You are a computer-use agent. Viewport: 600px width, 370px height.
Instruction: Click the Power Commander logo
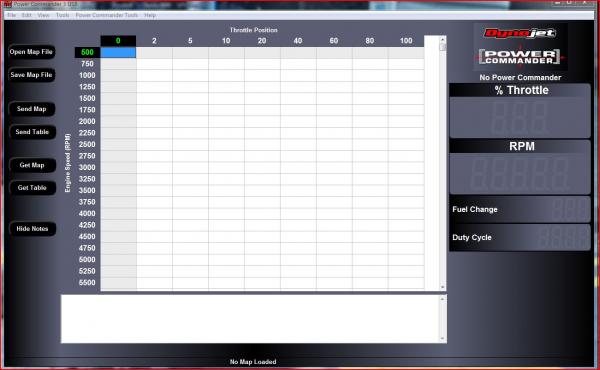coord(520,57)
